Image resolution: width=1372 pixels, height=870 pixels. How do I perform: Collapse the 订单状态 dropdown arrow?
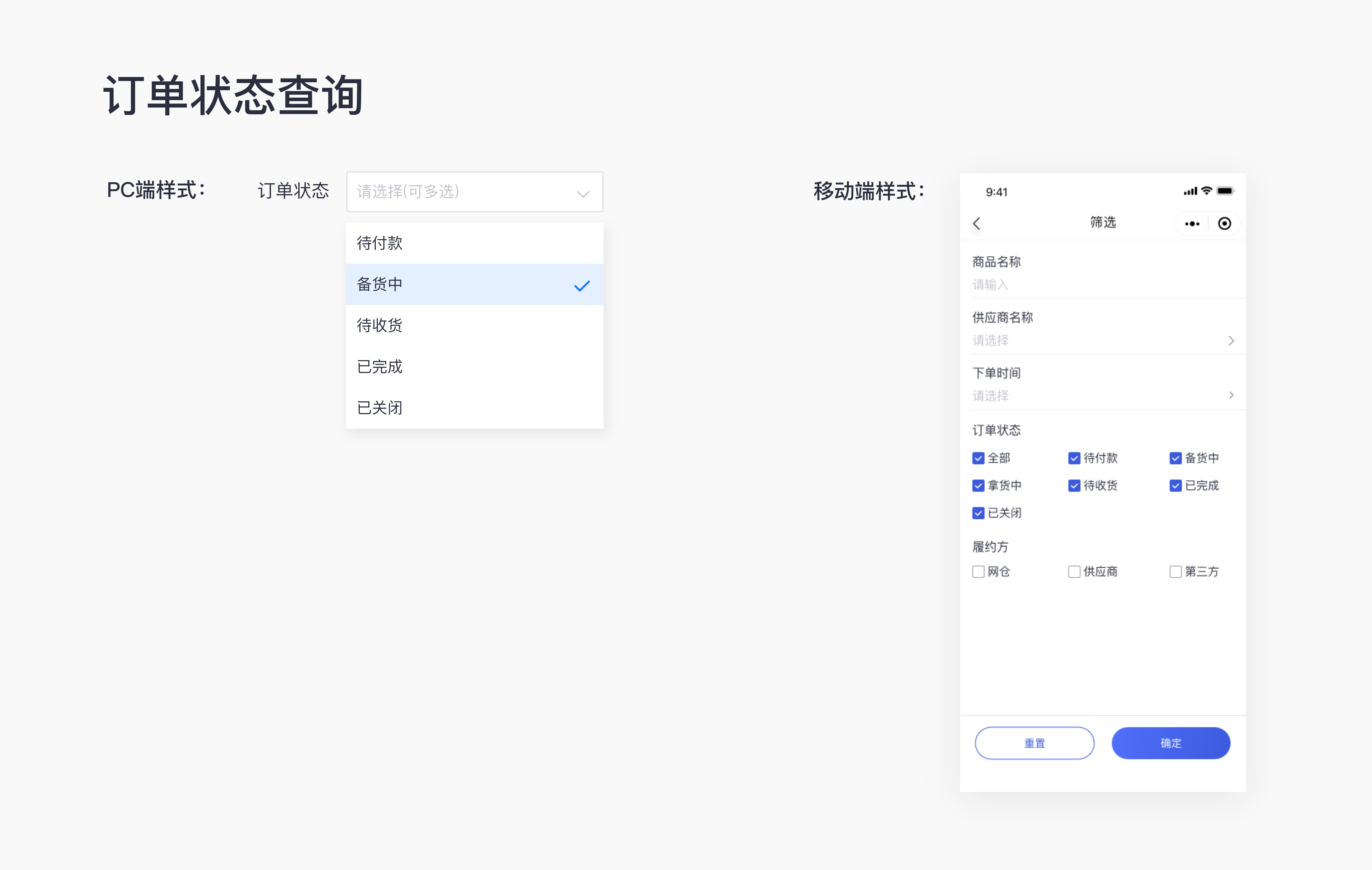tap(583, 194)
